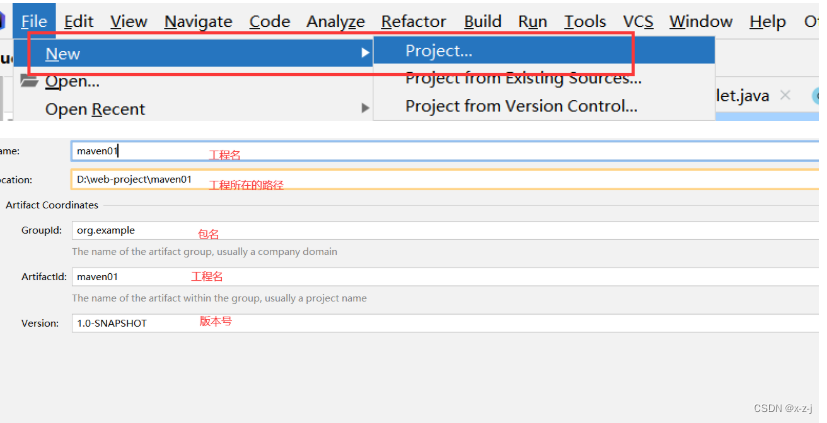827x423 pixels.
Task: Open the View menu
Action: click(x=129, y=21)
